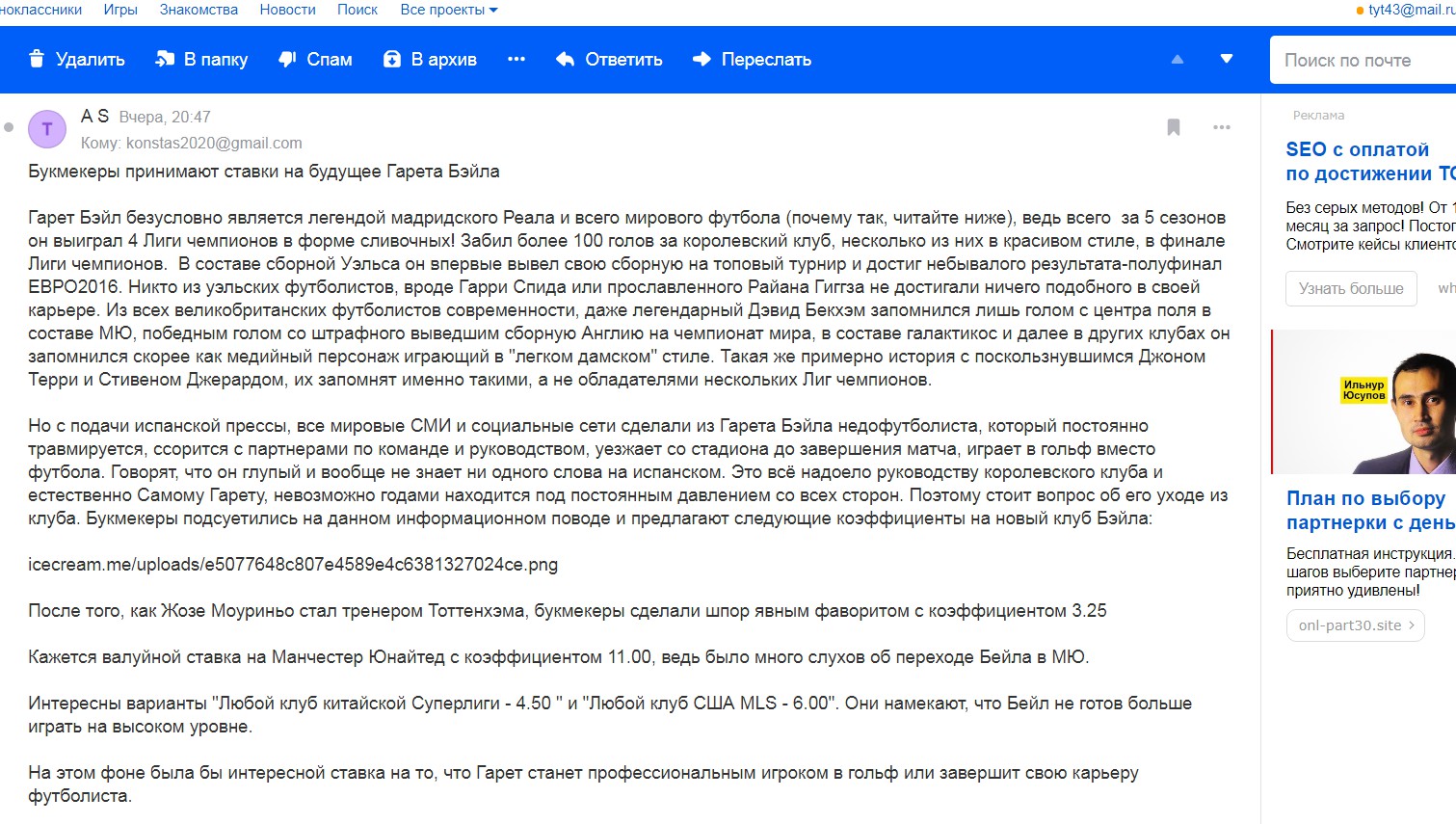Open the onl-part30.site ad link
The width and height of the screenshot is (1456, 824).
pos(1356,625)
